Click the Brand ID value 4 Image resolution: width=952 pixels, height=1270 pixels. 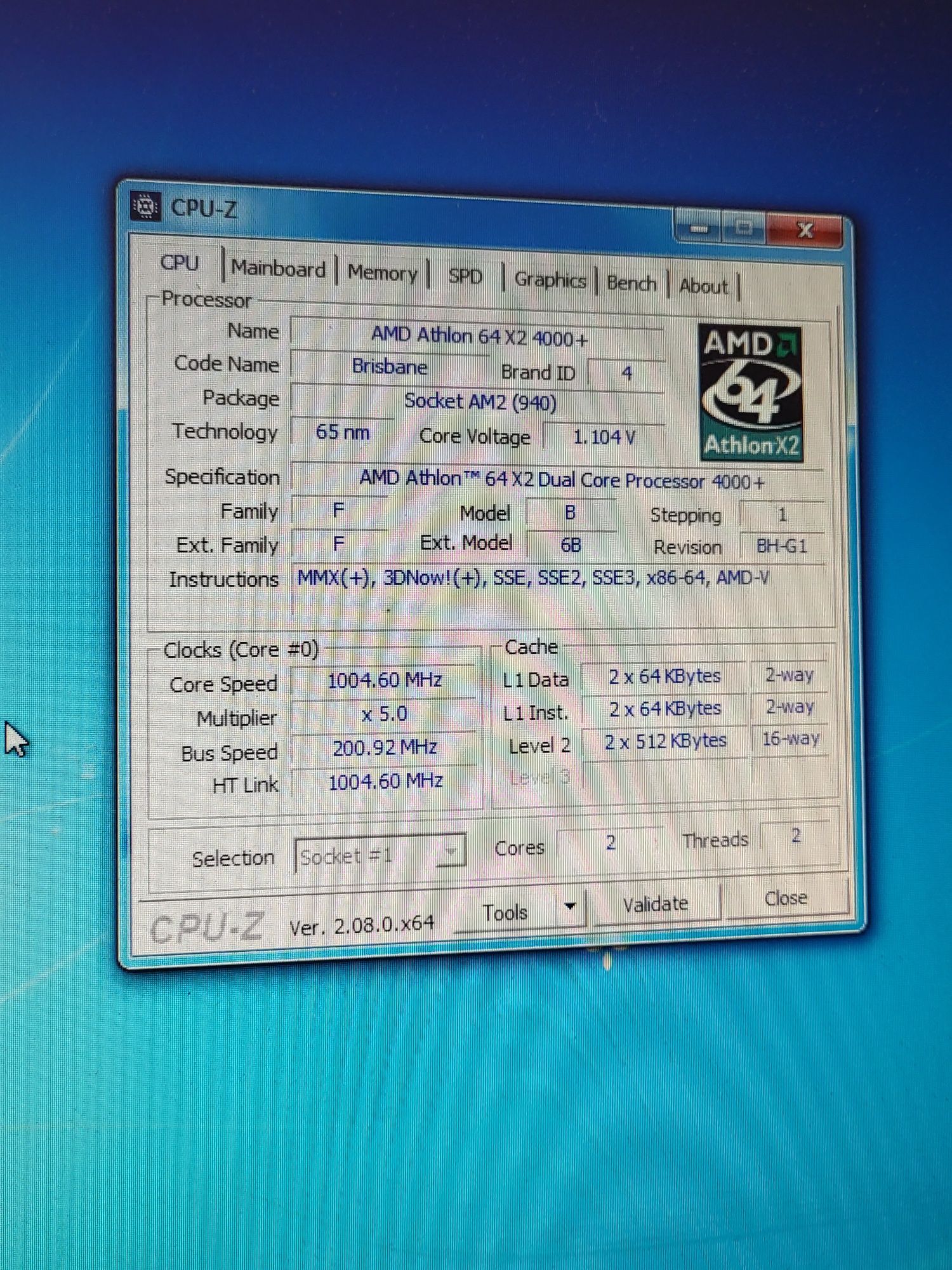[x=626, y=373]
